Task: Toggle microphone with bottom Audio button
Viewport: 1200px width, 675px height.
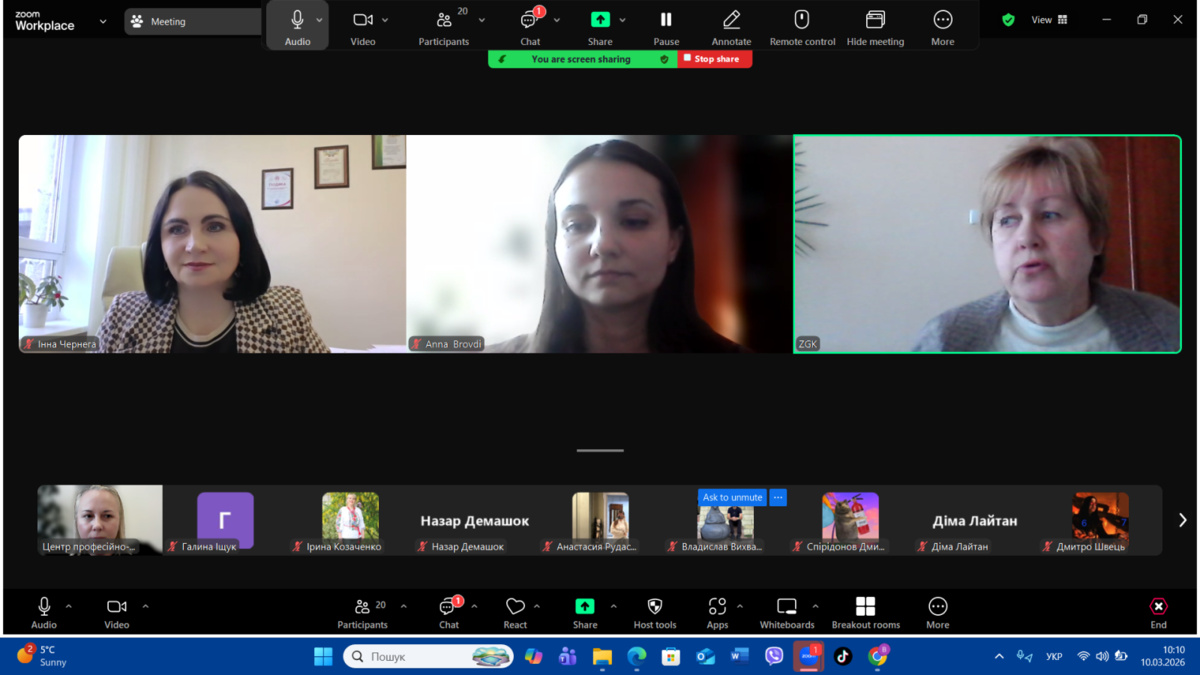Action: 44,607
